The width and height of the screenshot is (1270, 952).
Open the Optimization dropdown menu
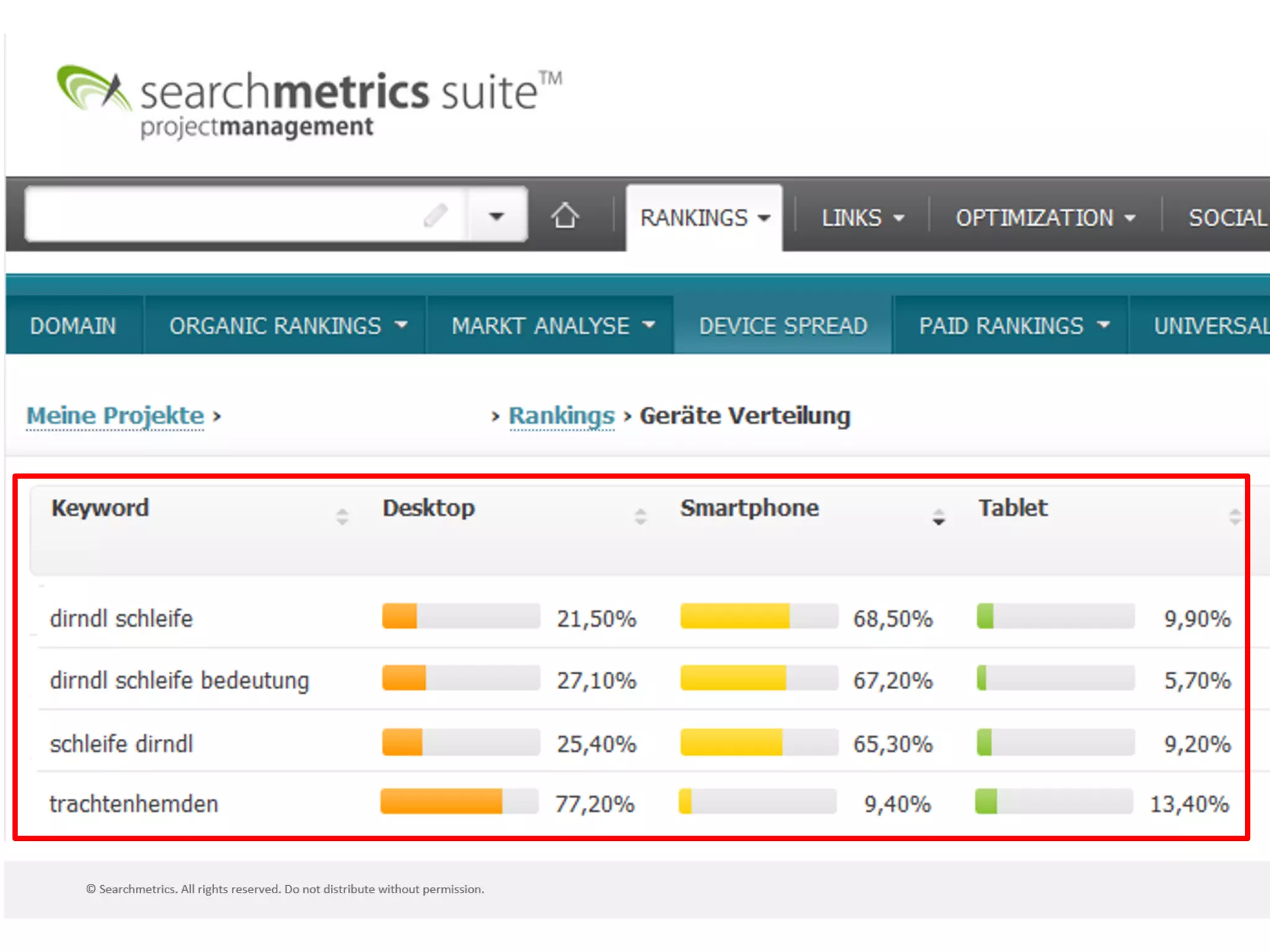(x=1045, y=218)
